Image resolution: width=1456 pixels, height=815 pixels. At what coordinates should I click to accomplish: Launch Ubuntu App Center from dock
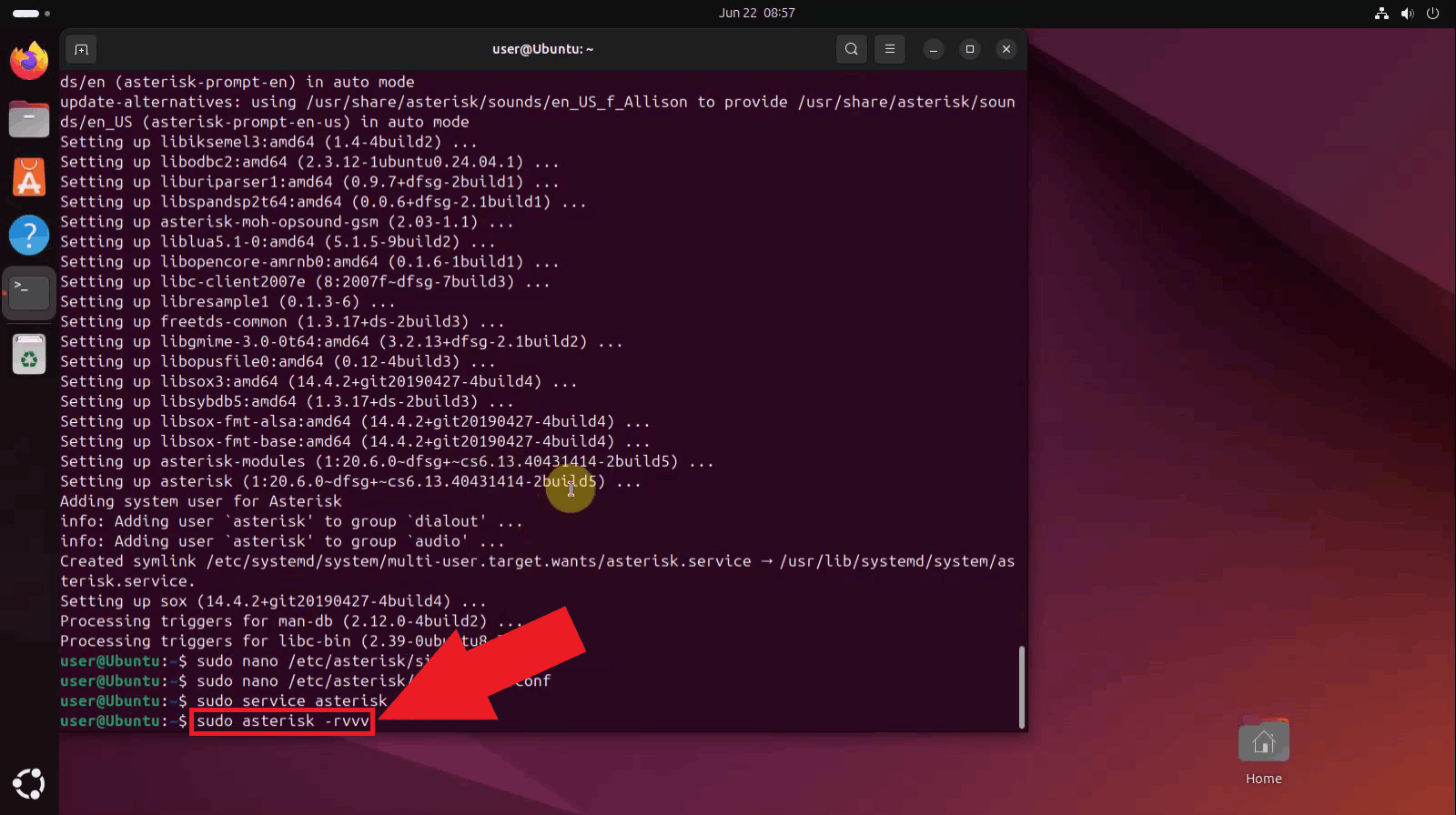coord(29,177)
